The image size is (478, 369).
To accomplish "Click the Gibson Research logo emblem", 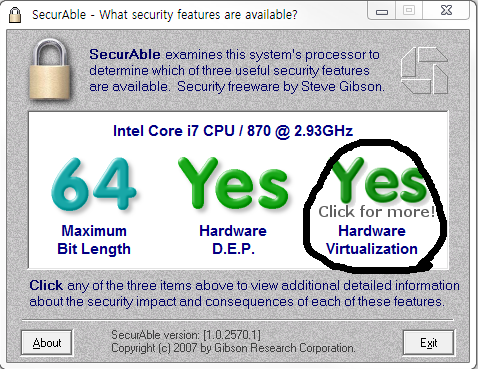I will click(x=424, y=70).
